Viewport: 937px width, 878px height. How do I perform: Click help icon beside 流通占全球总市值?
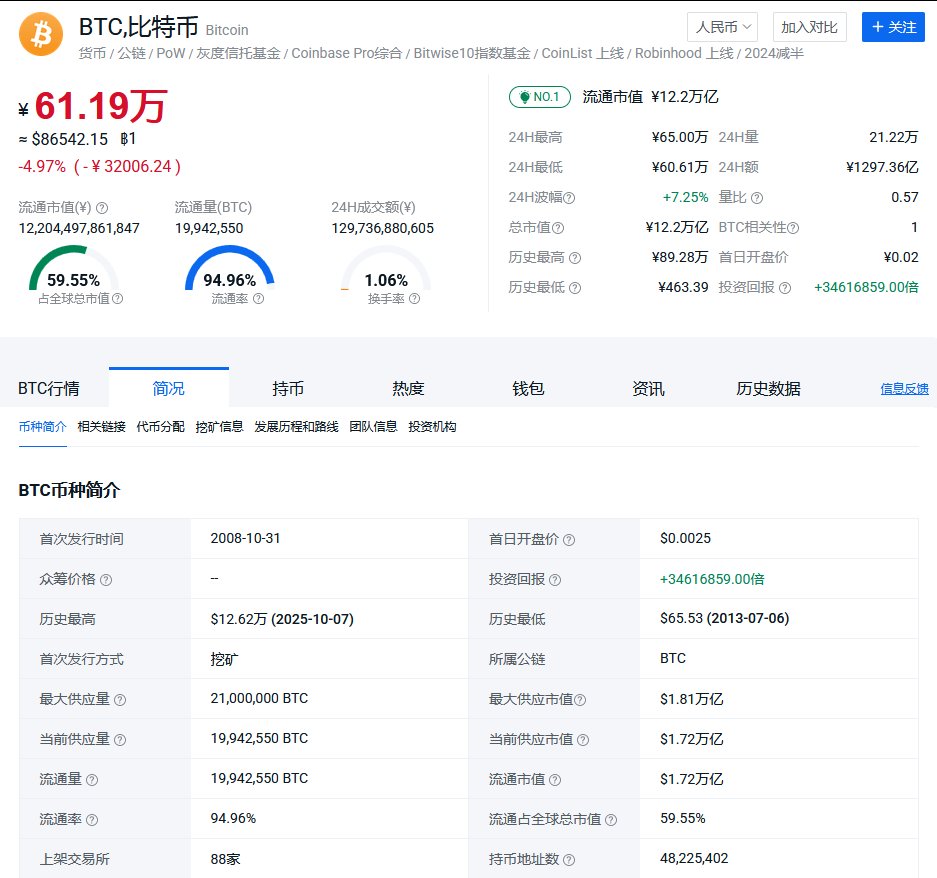click(x=611, y=820)
